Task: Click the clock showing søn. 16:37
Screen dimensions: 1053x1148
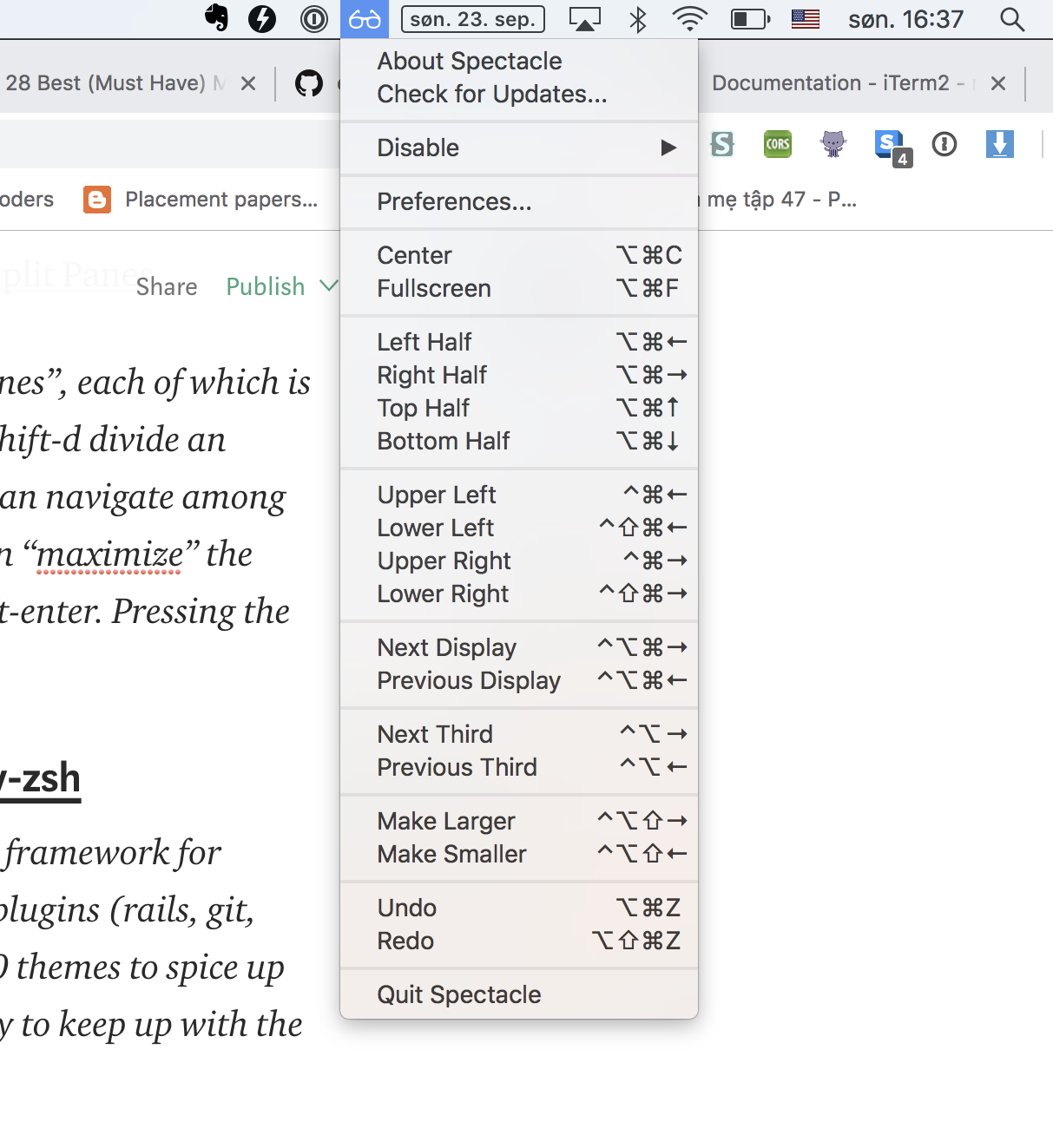Action: click(906, 18)
